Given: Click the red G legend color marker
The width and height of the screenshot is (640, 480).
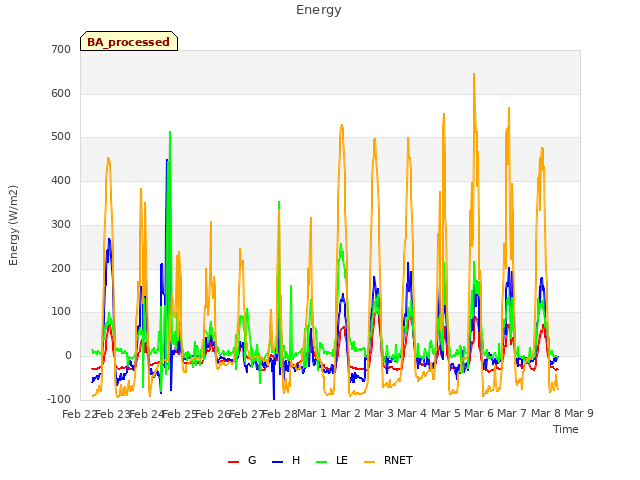Looking at the screenshot, I should pos(233,462).
